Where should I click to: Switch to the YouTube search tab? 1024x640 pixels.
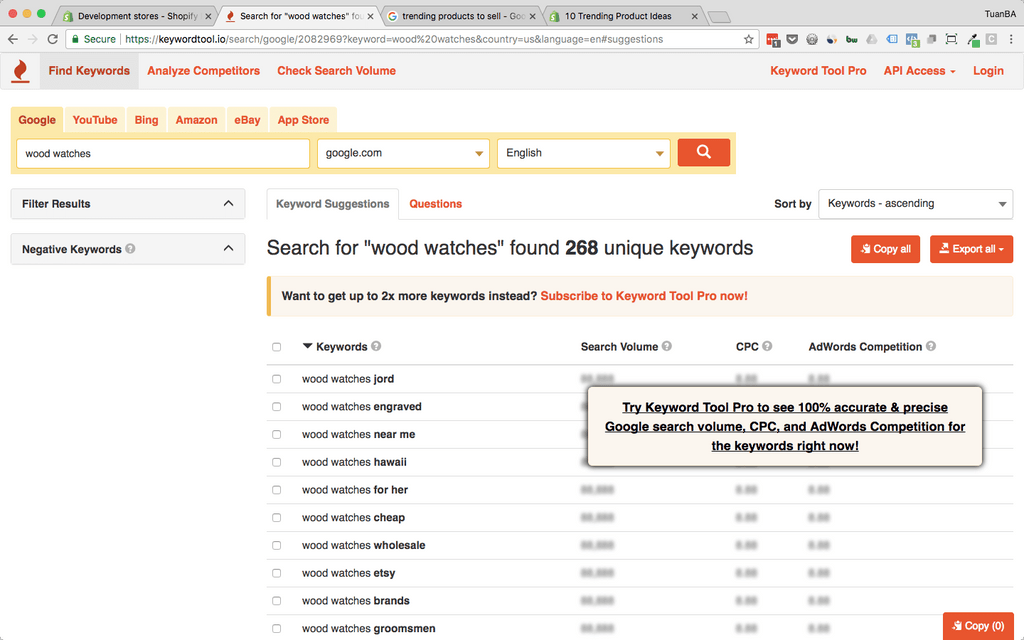[x=95, y=120]
